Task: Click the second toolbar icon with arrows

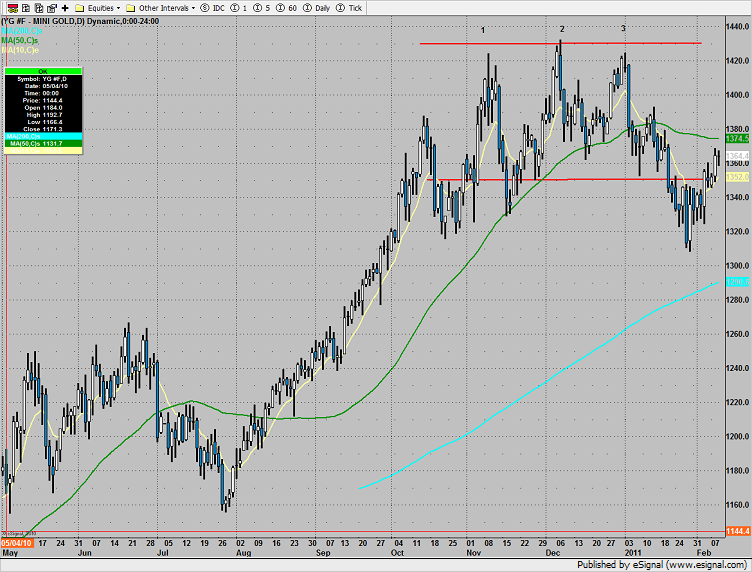Action: pyautogui.click(x=26, y=8)
